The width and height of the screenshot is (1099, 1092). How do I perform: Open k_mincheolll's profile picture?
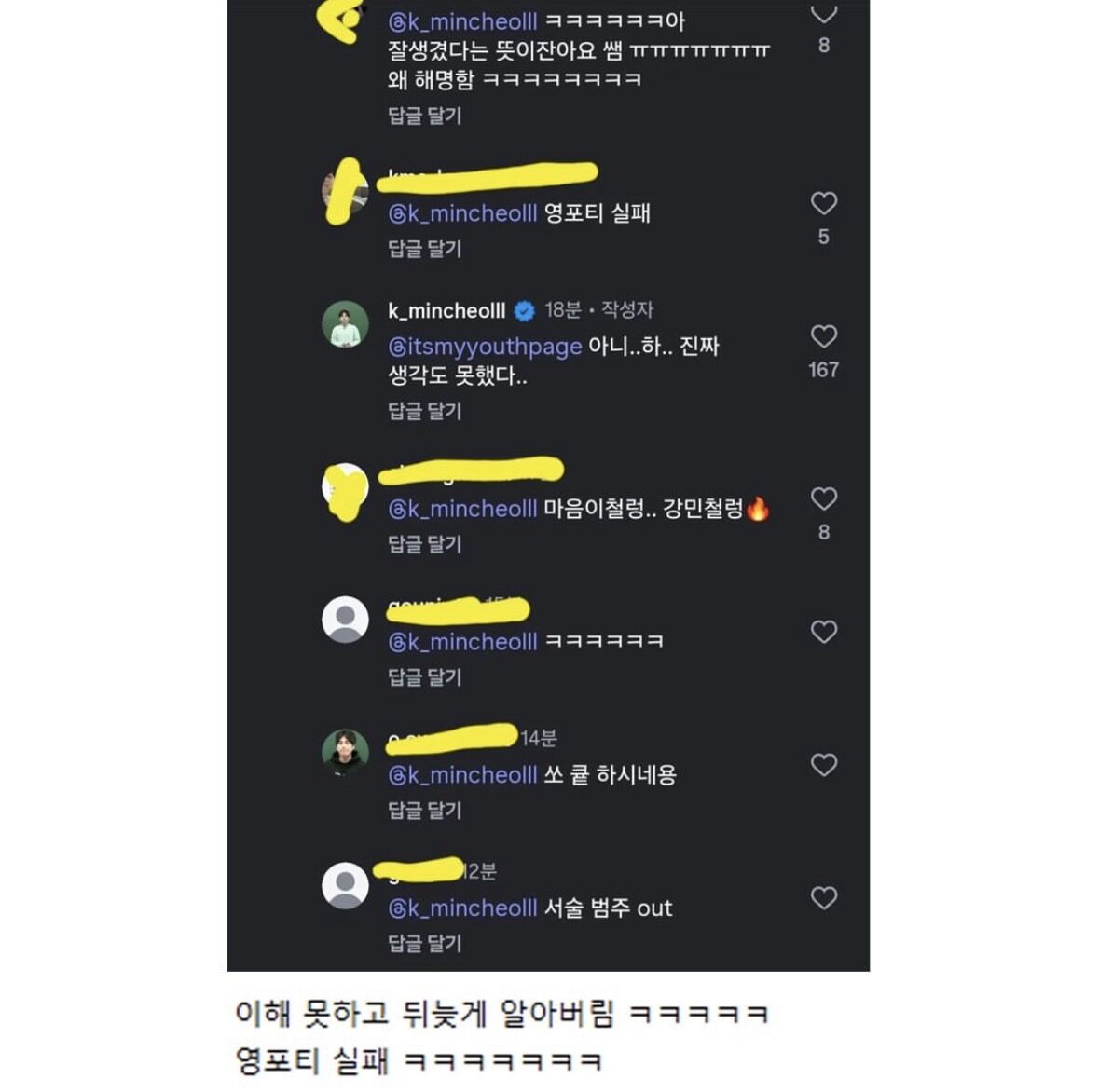(x=345, y=324)
